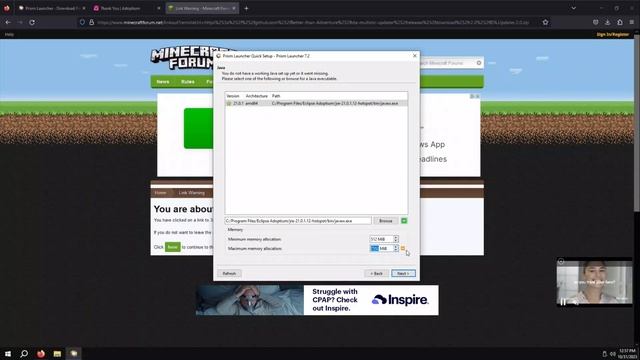Screen dimensions: 640x360
Task: Click the maximum memory allocation spinbox
Action: point(384,248)
